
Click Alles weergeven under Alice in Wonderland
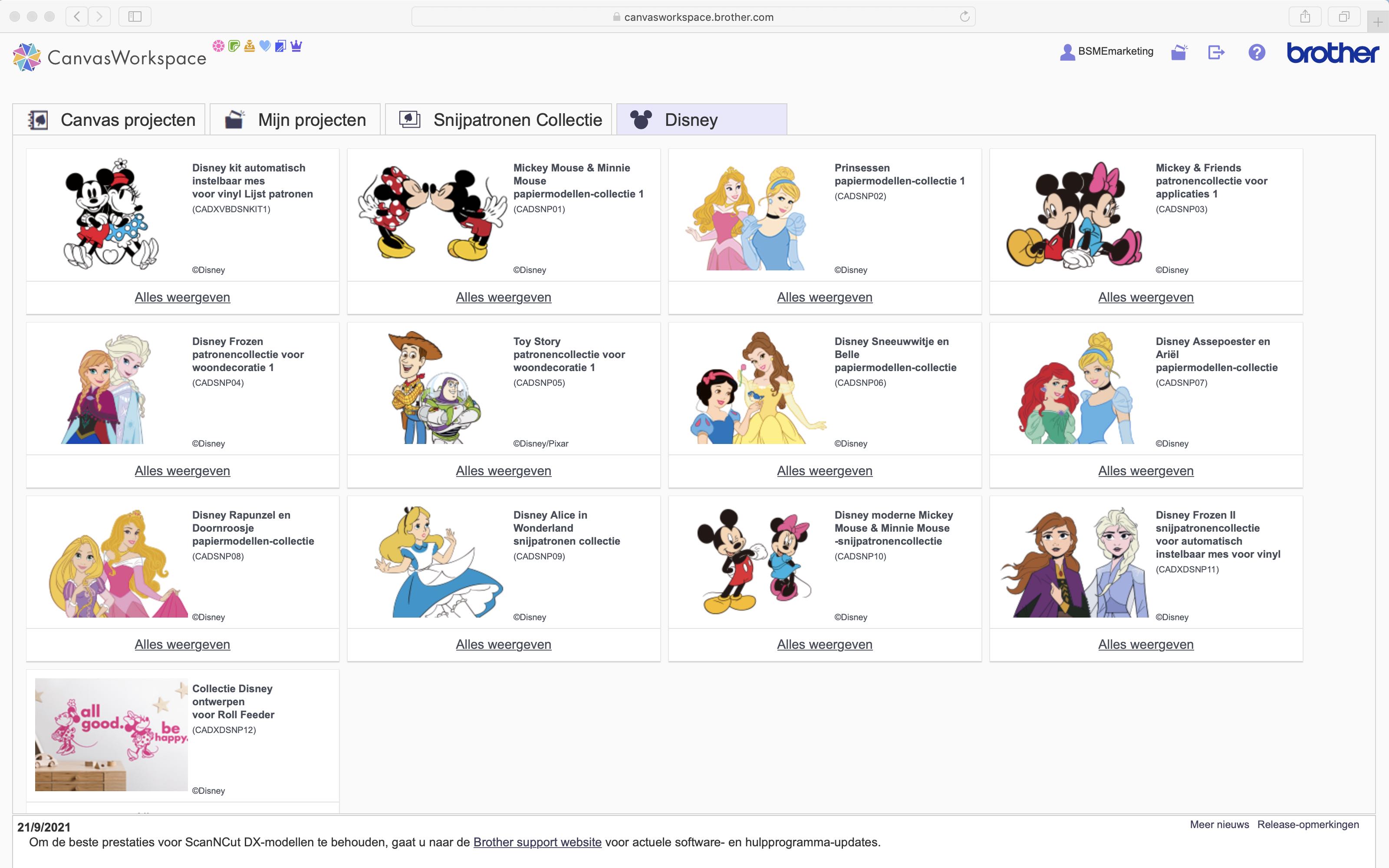pos(504,644)
